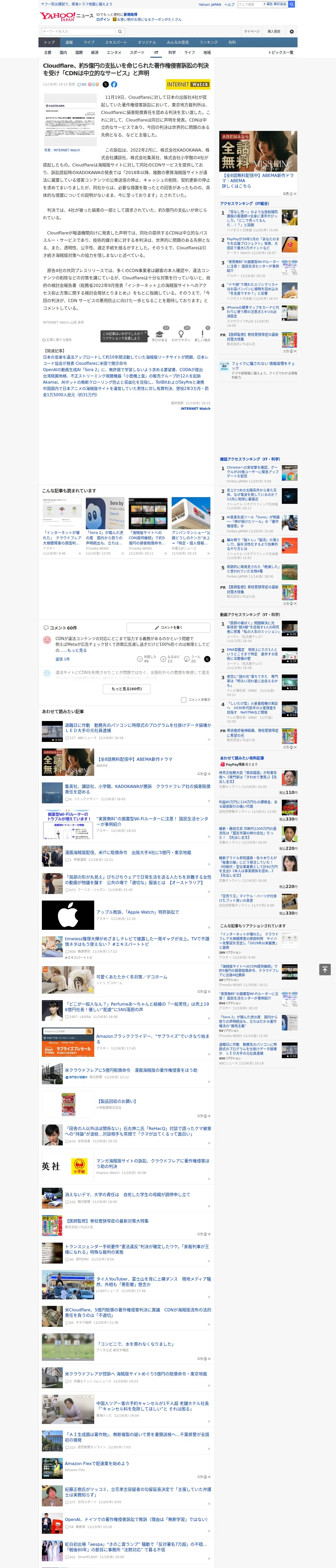Click 記事に関する報告 report icon link
The image size is (336, 1568).
57,340
